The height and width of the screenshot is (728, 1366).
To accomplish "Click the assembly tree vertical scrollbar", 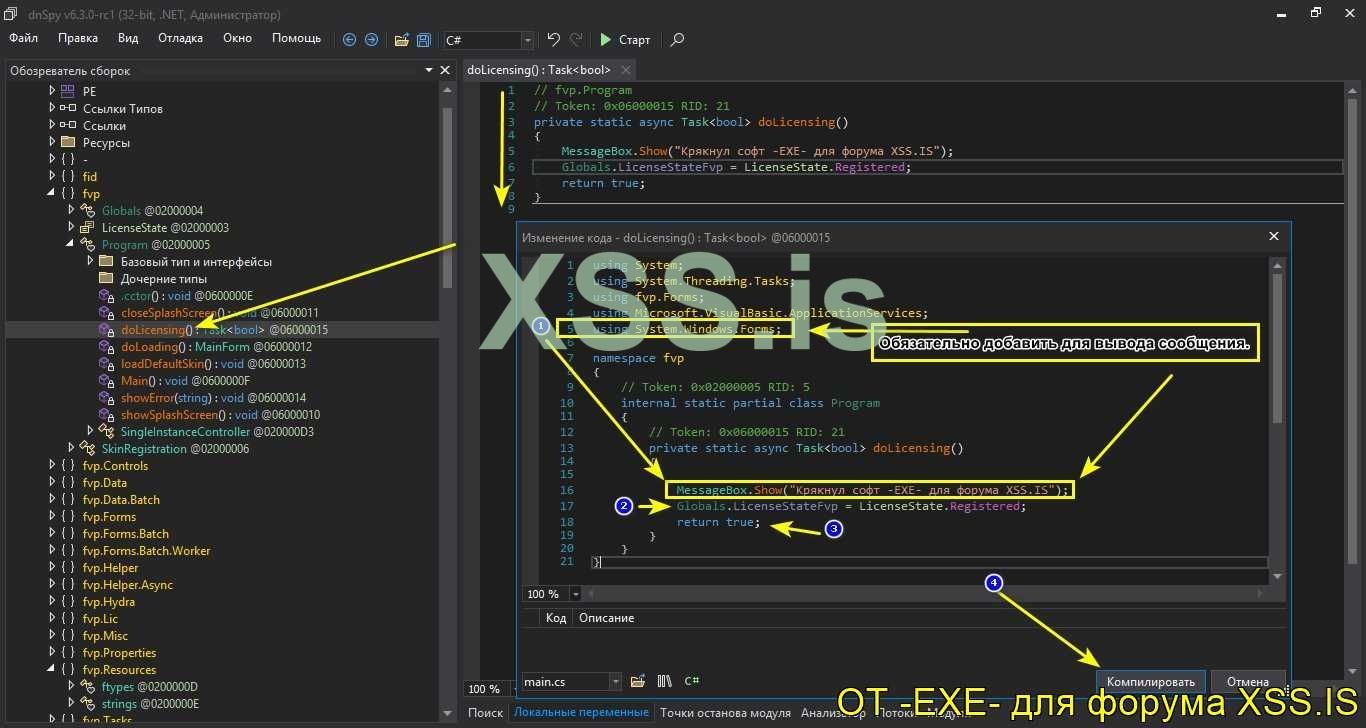I will coord(448,400).
